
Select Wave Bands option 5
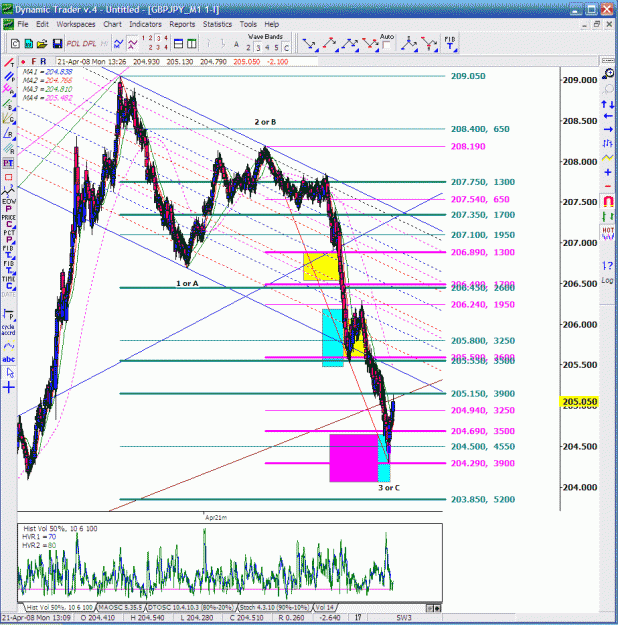(276, 48)
